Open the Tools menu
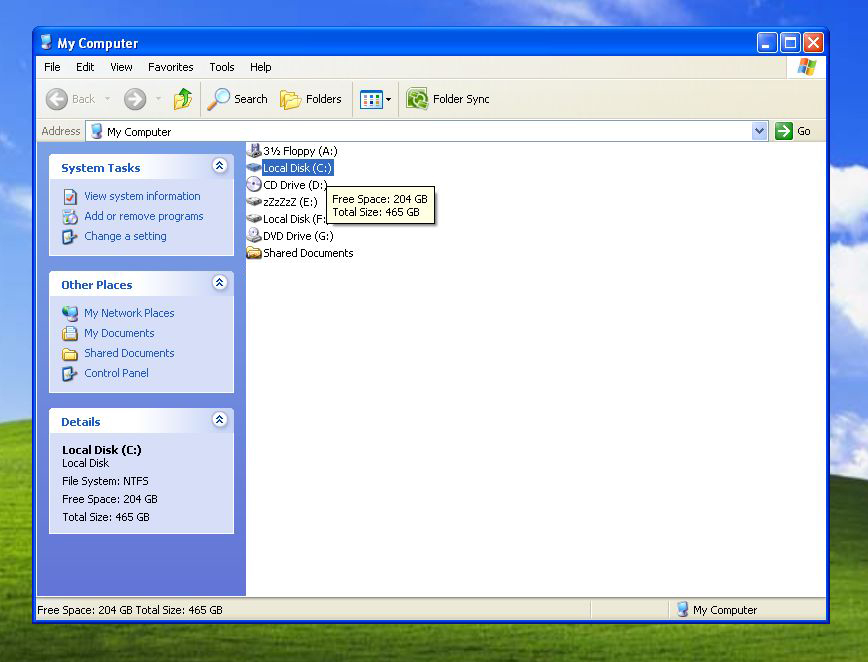 point(222,67)
